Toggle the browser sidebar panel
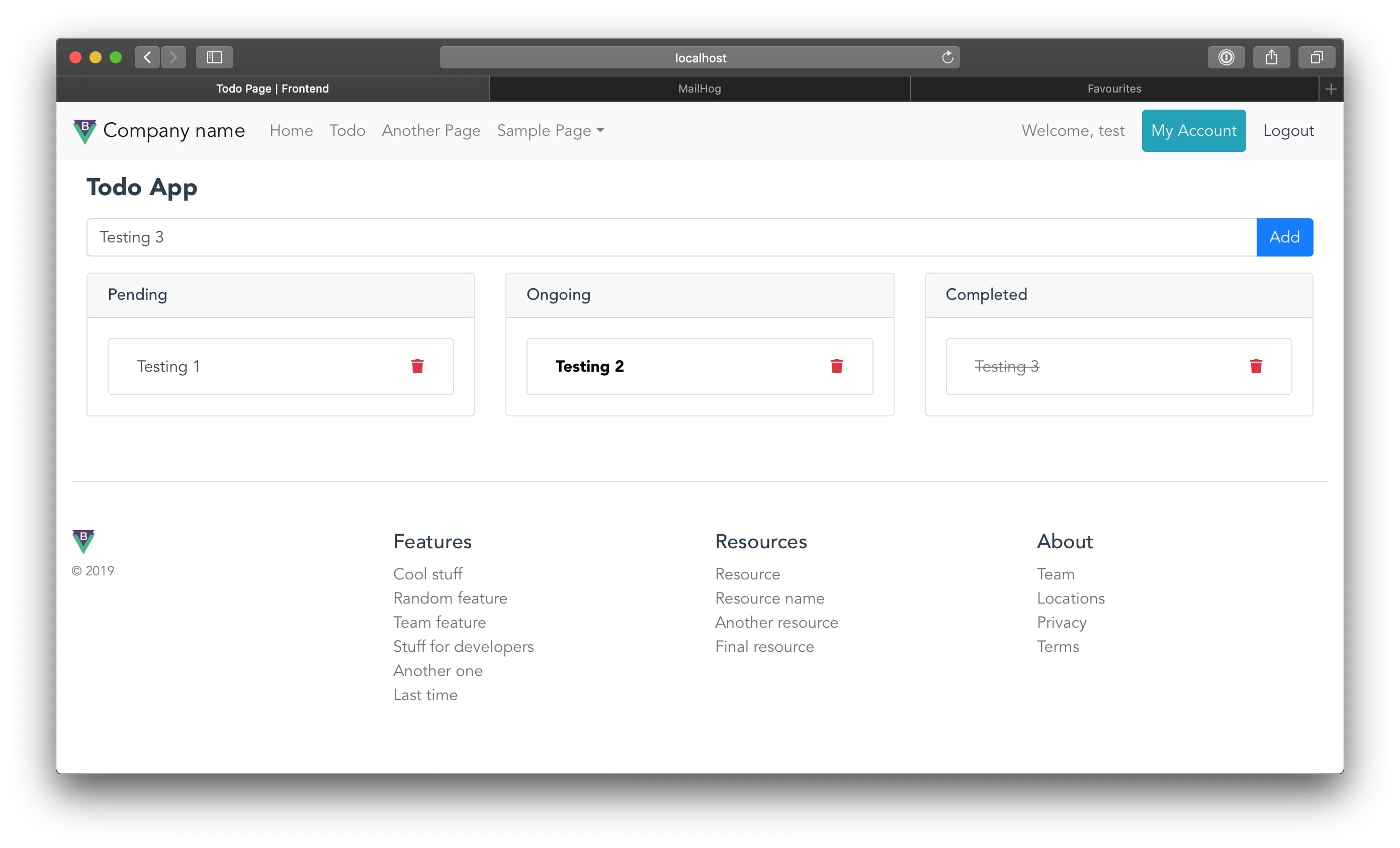This screenshot has height=848, width=1400. pyautogui.click(x=214, y=57)
